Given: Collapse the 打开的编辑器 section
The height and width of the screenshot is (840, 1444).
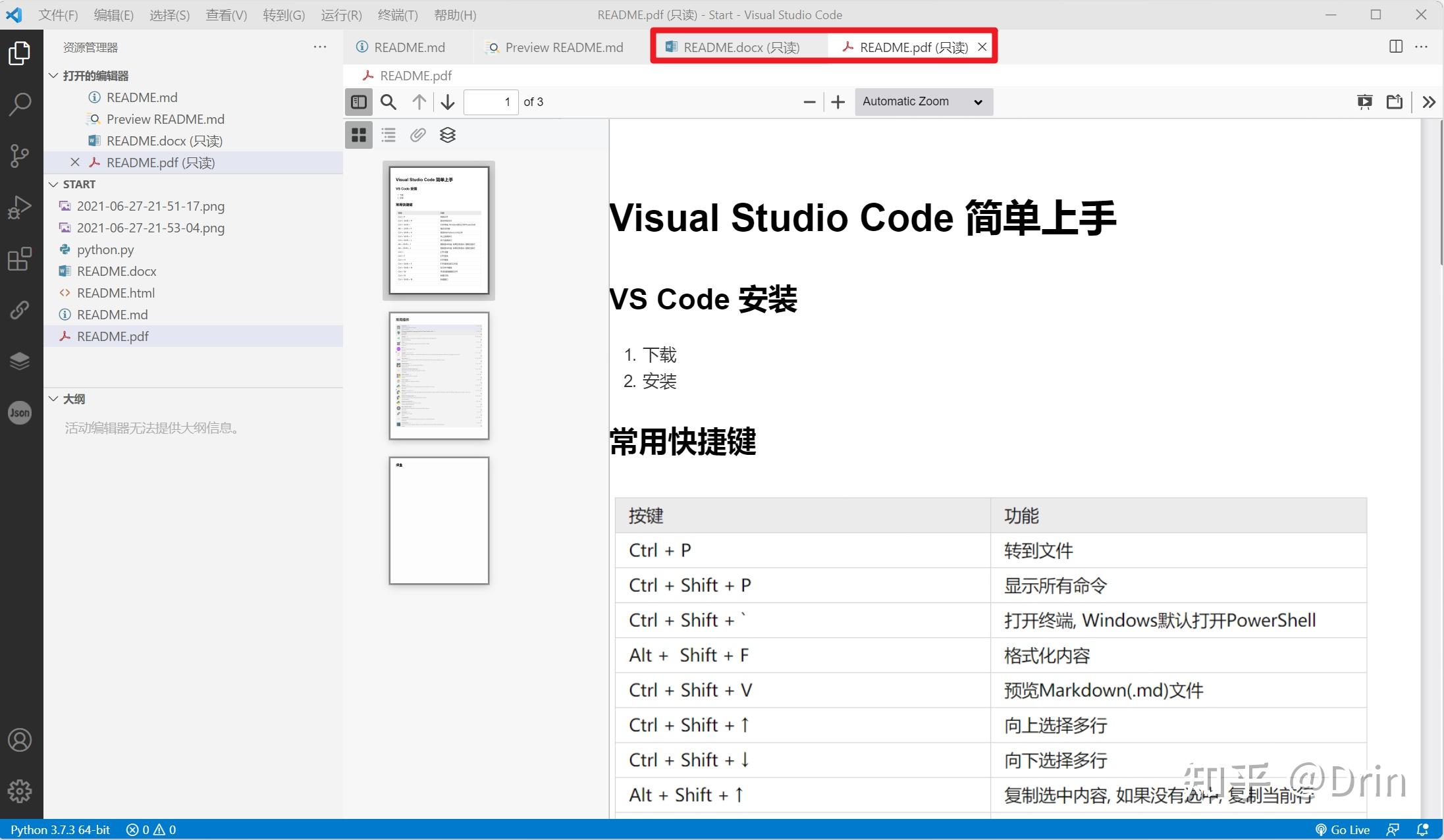Looking at the screenshot, I should (x=194, y=76).
